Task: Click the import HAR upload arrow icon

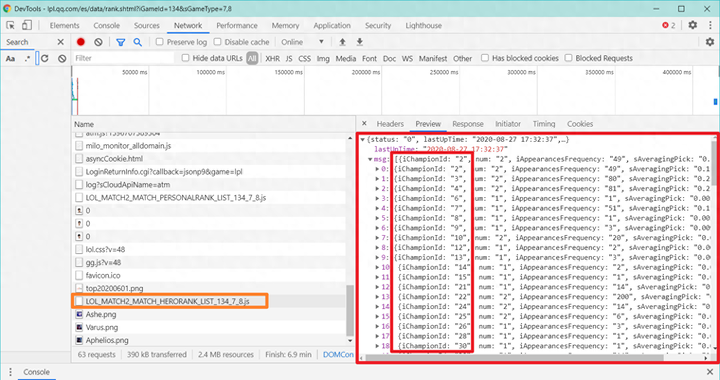Action: pyautogui.click(x=342, y=42)
